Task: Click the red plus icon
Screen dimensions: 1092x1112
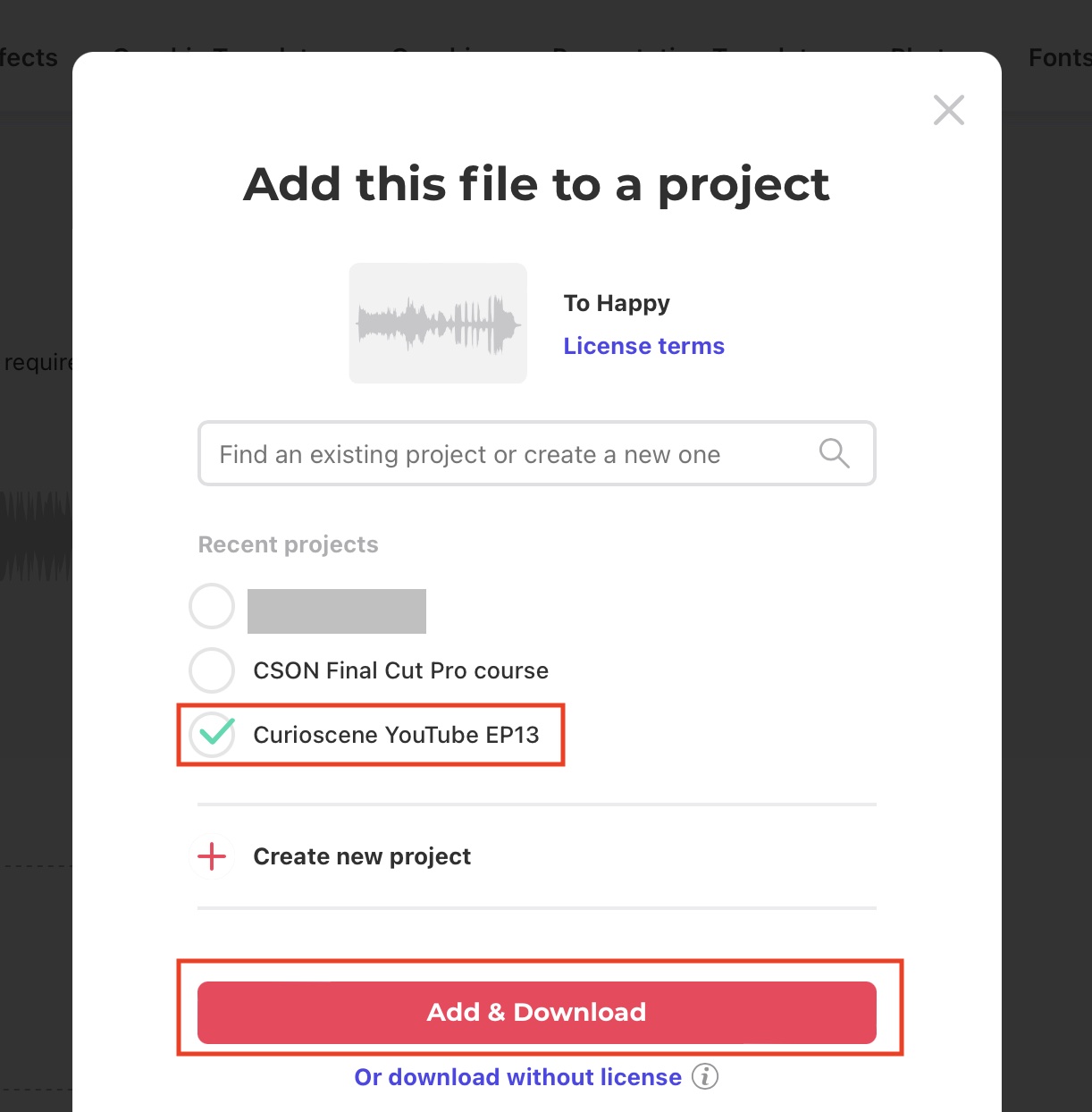Action: coord(212,856)
